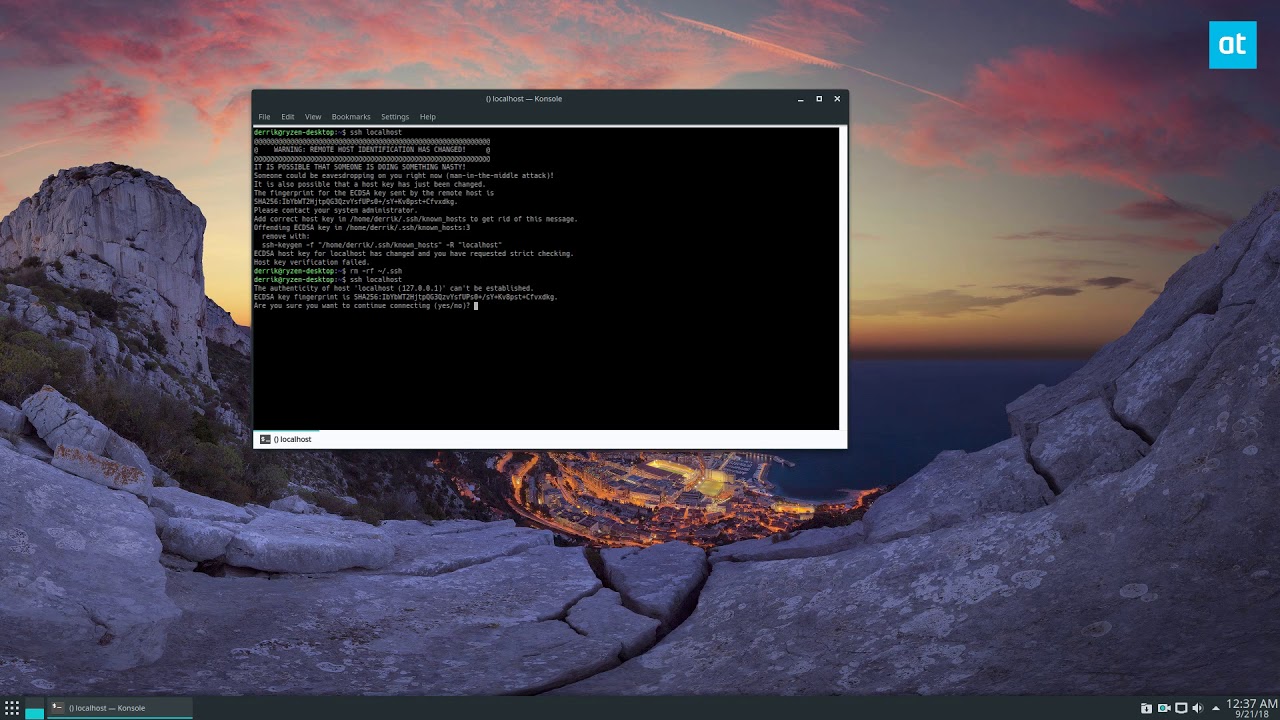1280x720 pixels.
Task: Minimize the Konsole window
Action: 801,99
